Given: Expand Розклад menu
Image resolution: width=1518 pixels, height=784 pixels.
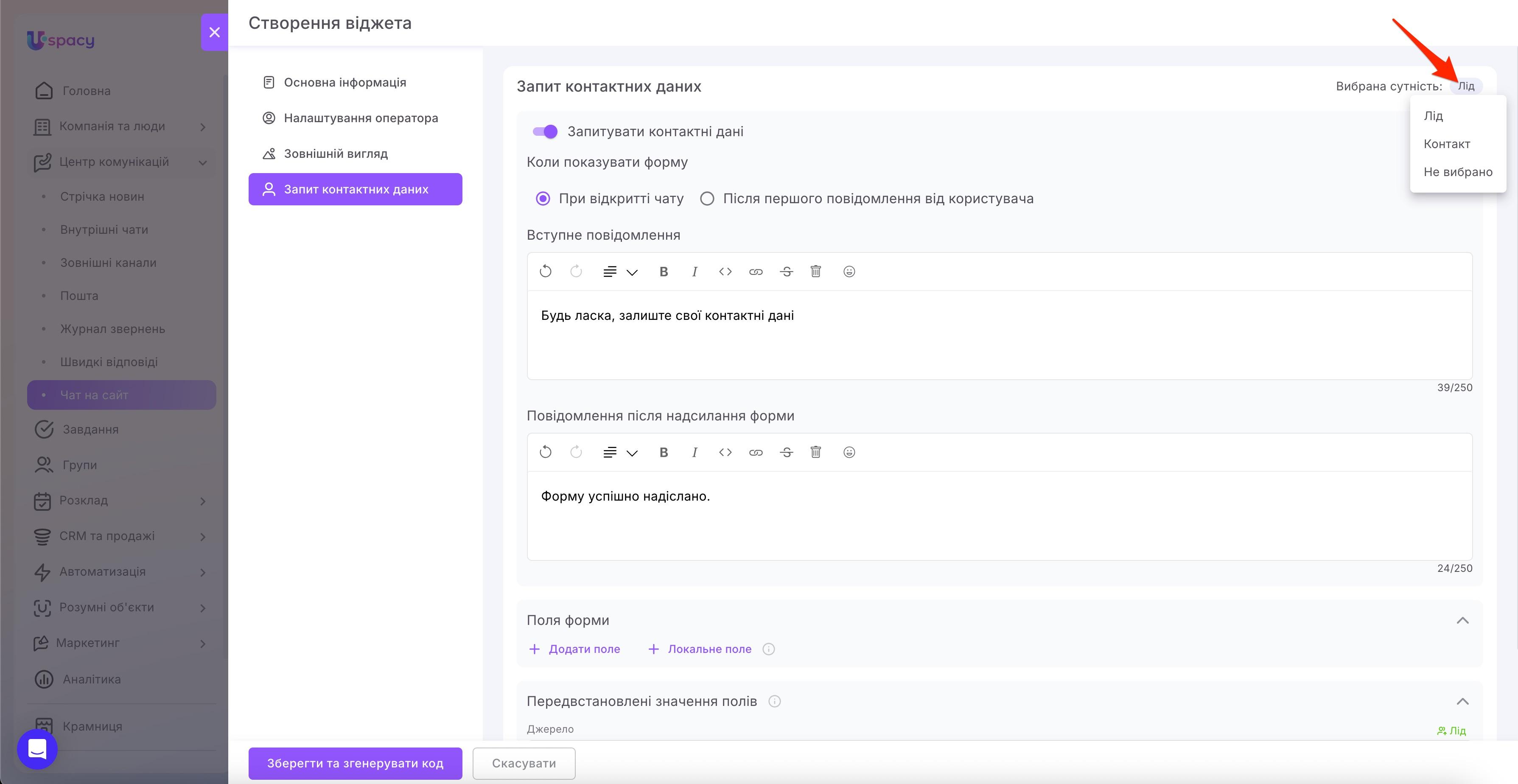Looking at the screenshot, I should [203, 501].
